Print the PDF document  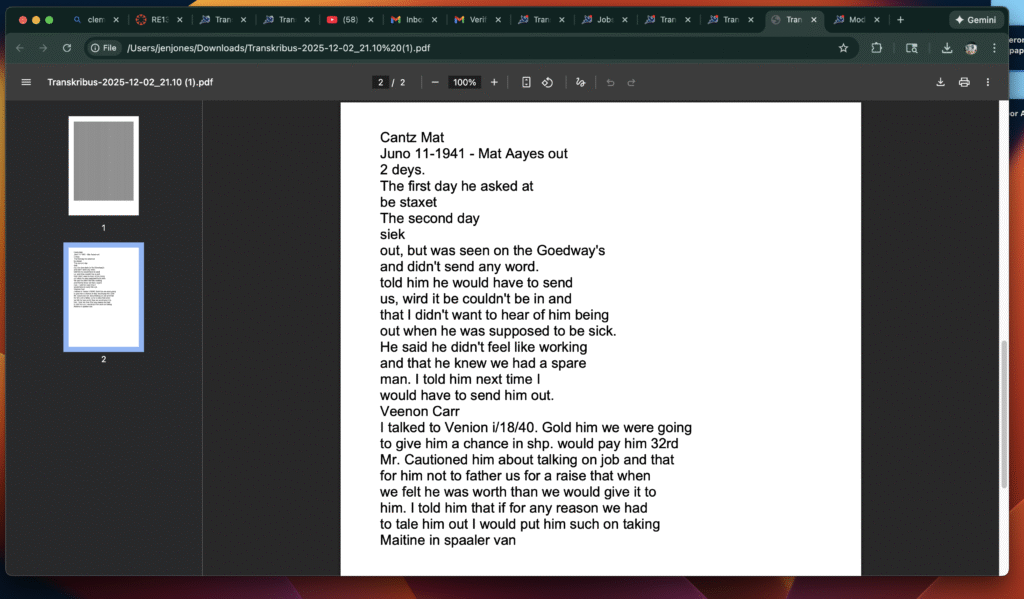pyautogui.click(x=964, y=82)
